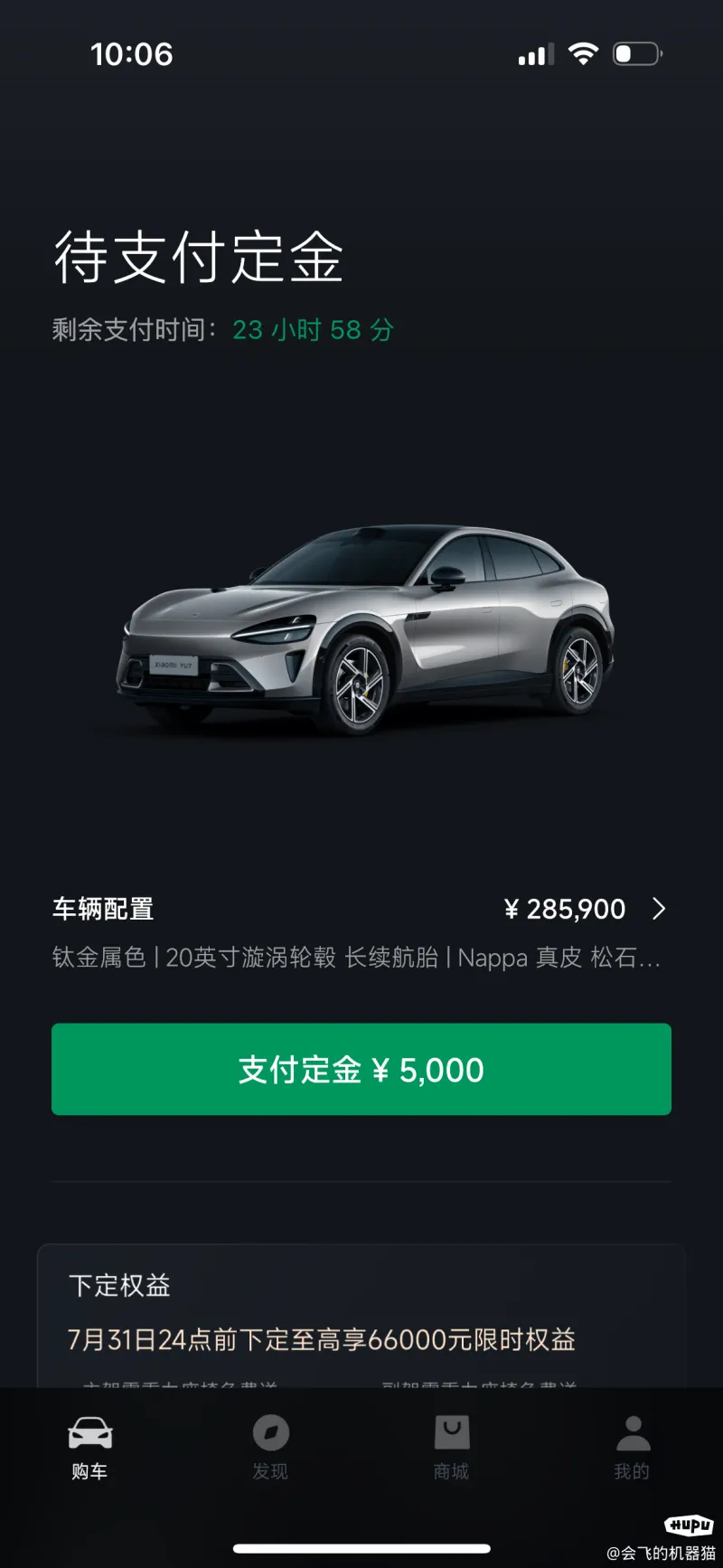723x1568 pixels.
Task: Switch to the 发现 tab label
Action: coord(270,1471)
